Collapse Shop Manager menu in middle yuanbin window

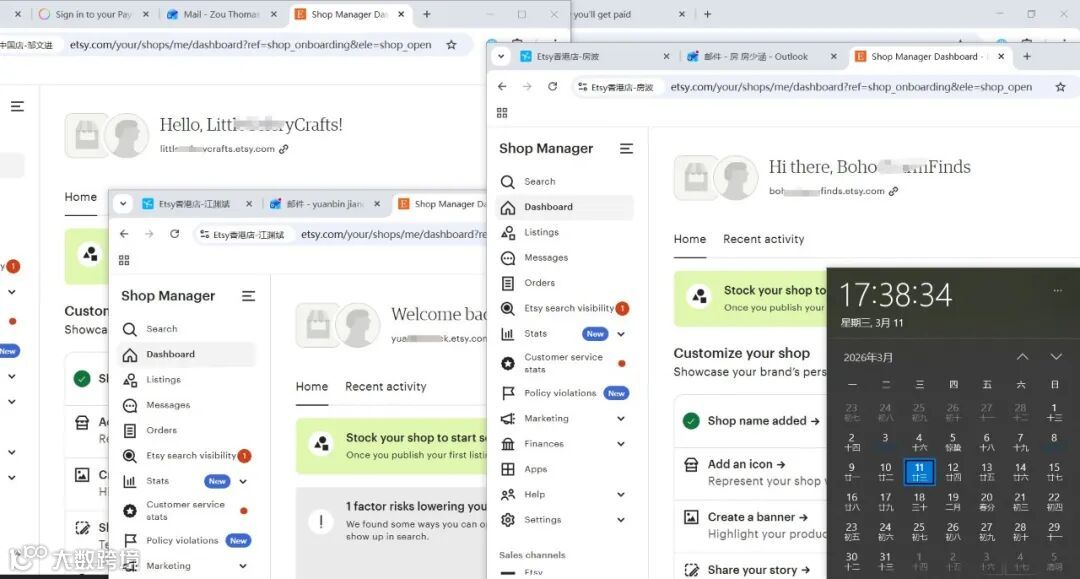click(x=249, y=296)
